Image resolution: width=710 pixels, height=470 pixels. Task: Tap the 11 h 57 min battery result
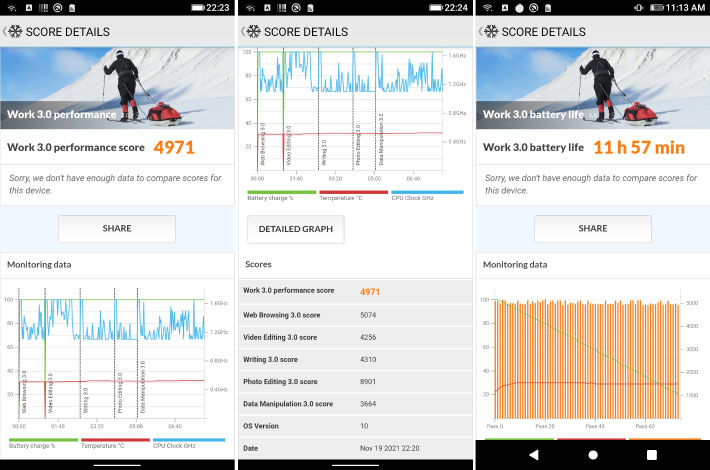[x=638, y=148]
